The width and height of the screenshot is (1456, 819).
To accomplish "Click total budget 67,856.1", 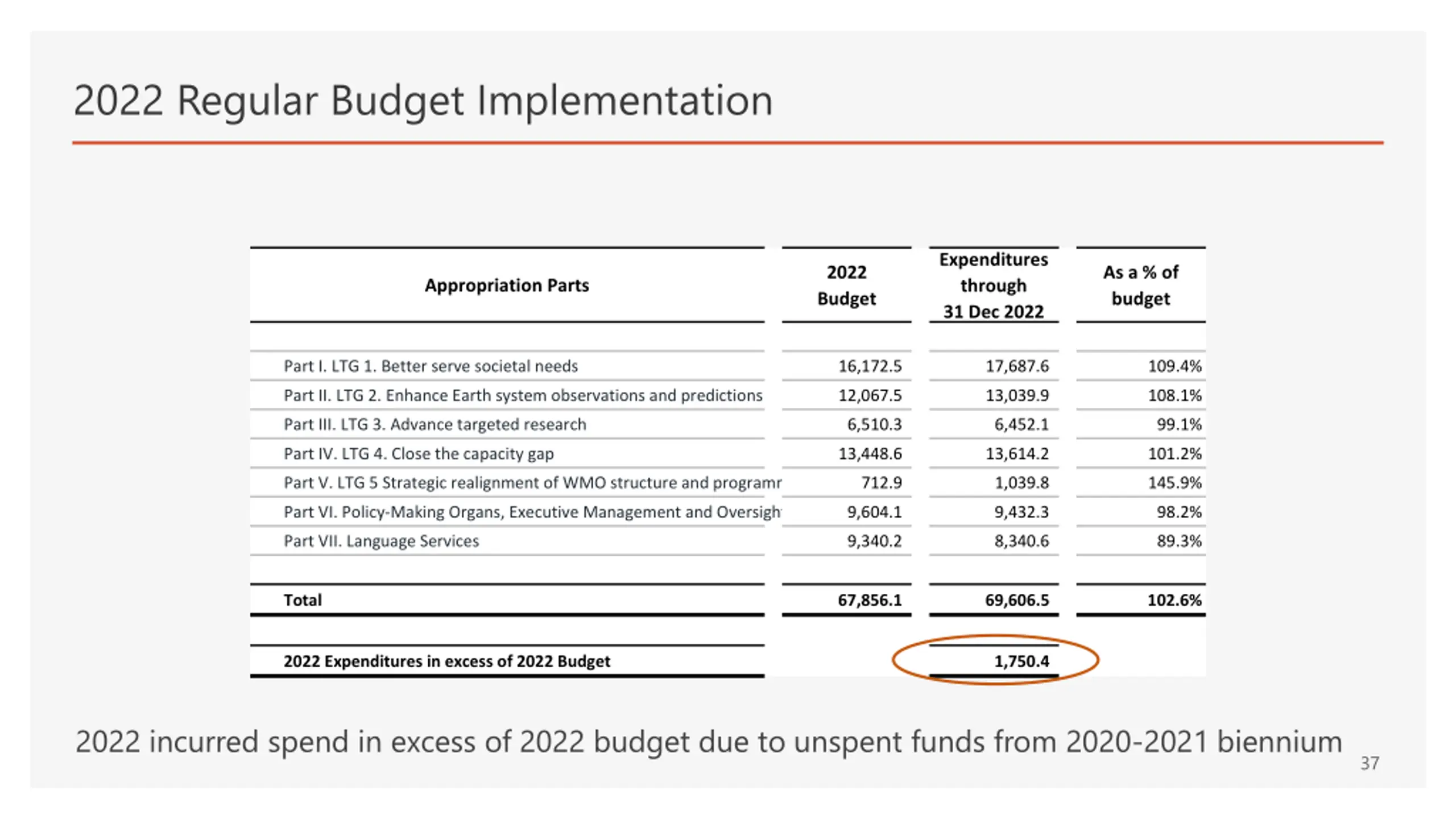I will 870,600.
